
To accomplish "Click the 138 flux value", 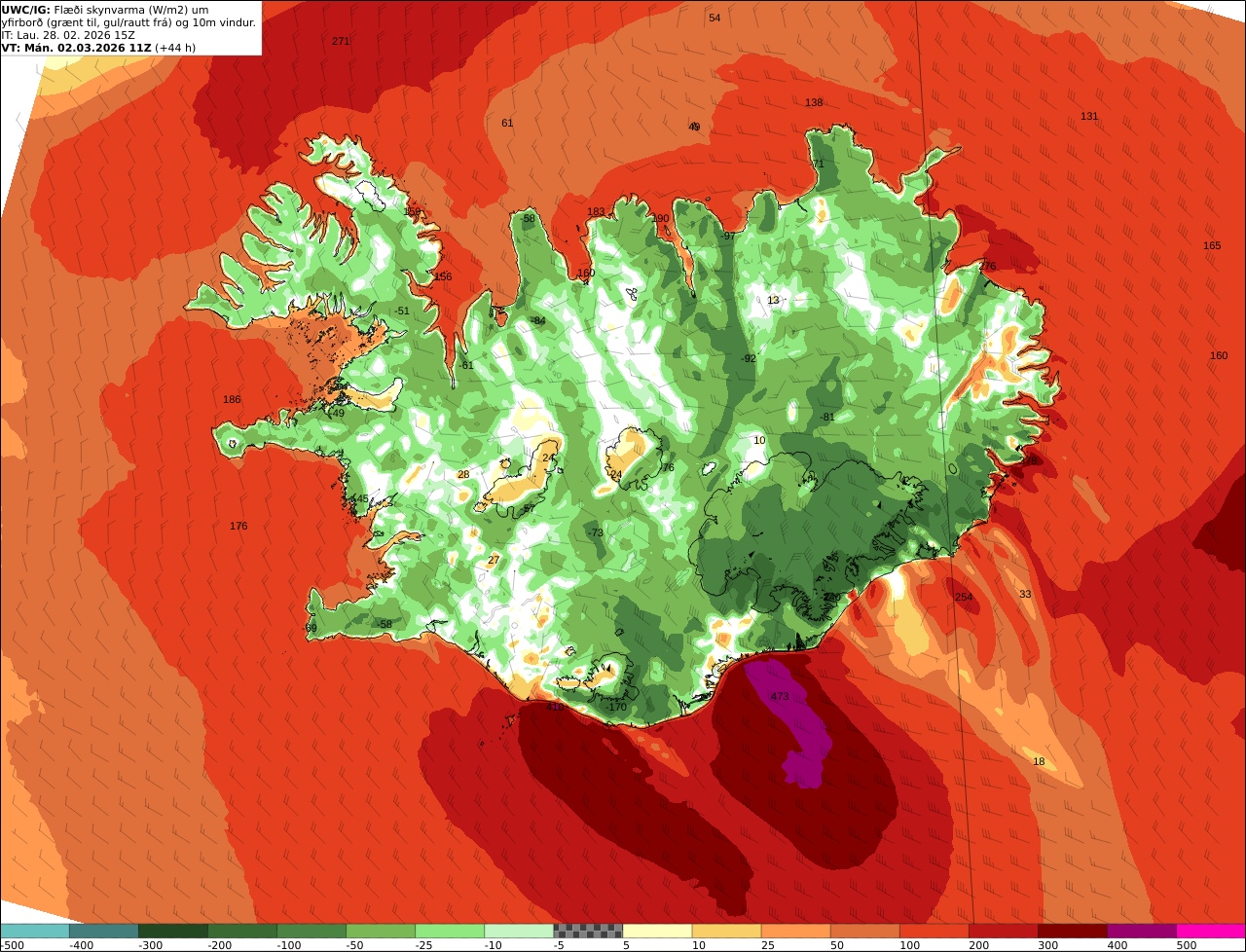I will pyautogui.click(x=814, y=102).
